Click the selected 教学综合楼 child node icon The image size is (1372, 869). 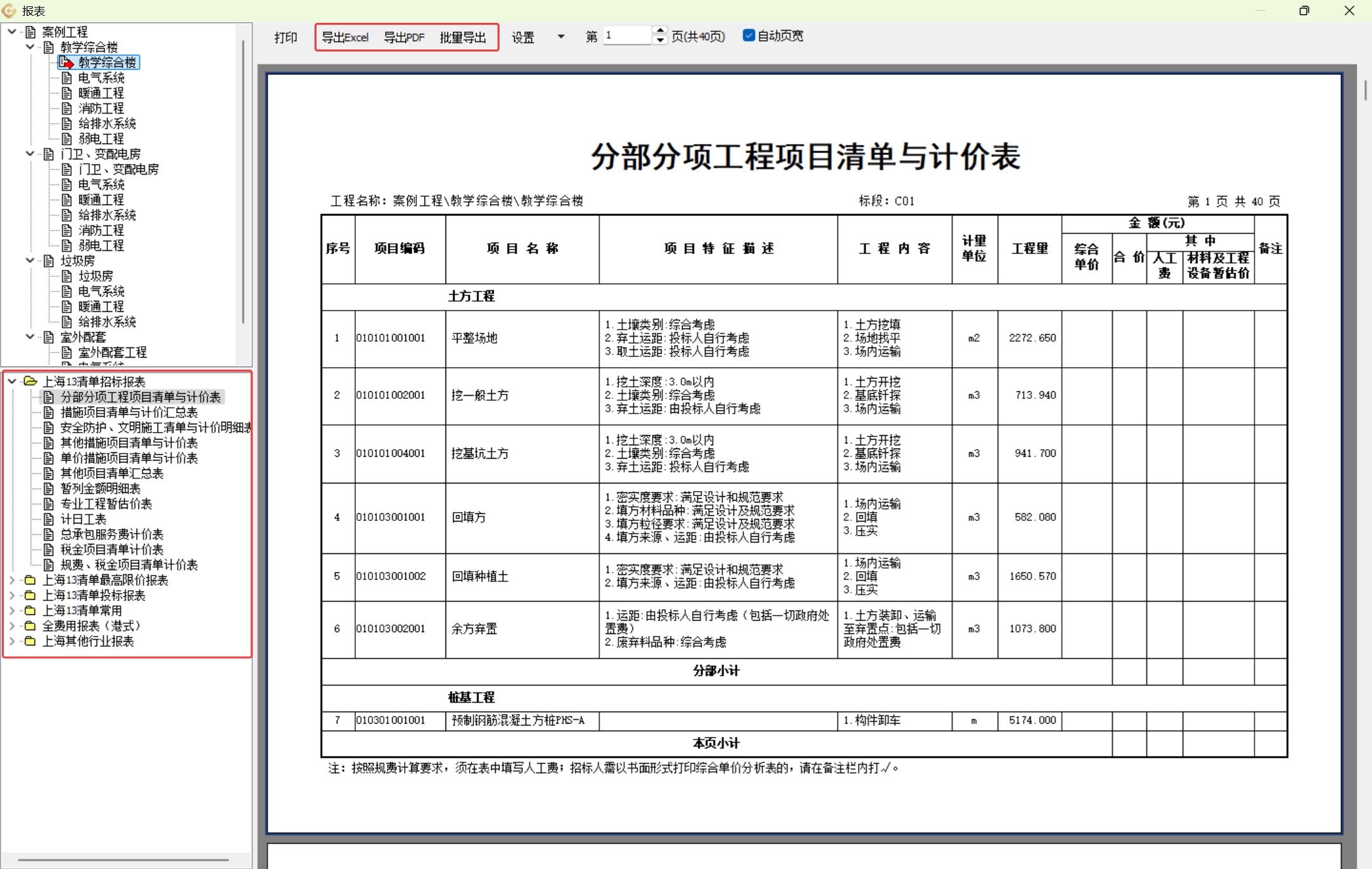point(66,62)
